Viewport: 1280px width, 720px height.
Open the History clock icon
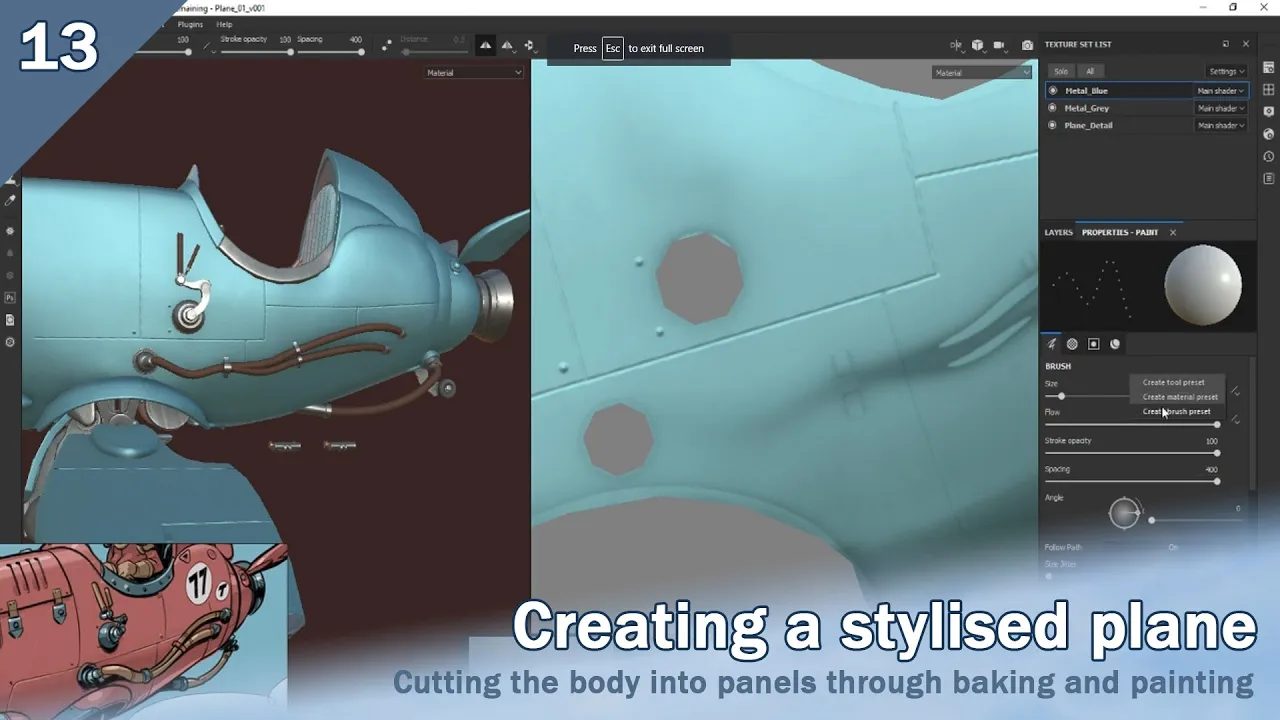(1268, 156)
